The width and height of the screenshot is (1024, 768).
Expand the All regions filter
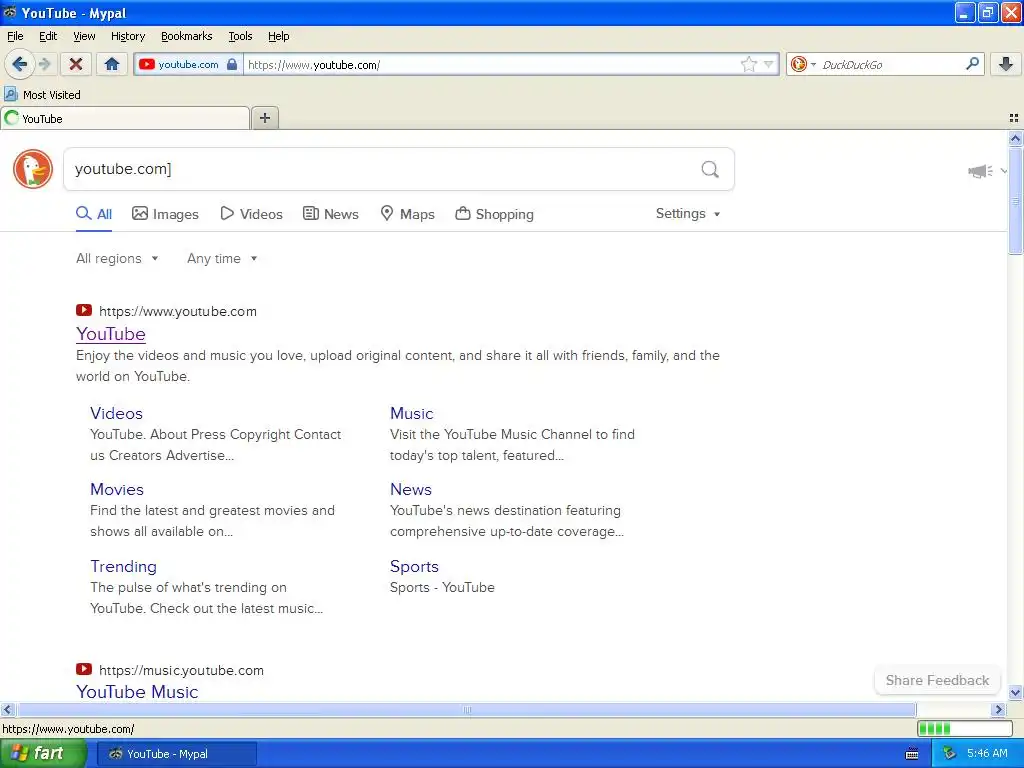(x=117, y=259)
